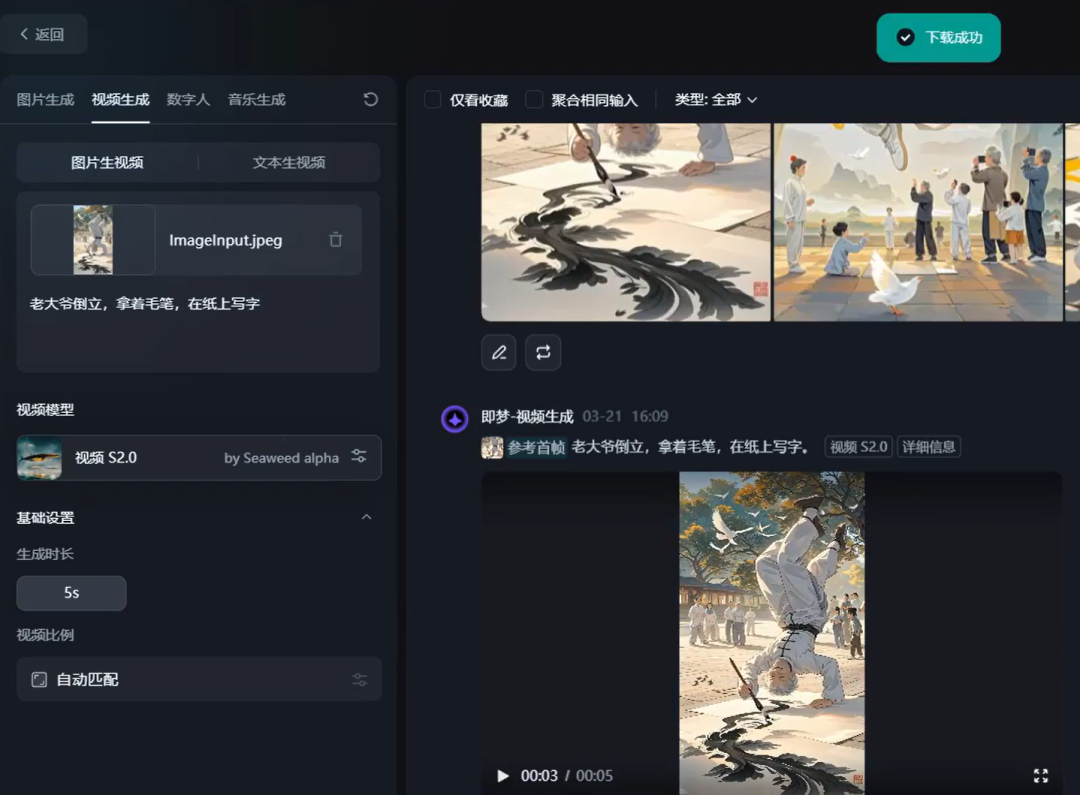Open 自动匹配 ratio settings sliders icon

360,680
